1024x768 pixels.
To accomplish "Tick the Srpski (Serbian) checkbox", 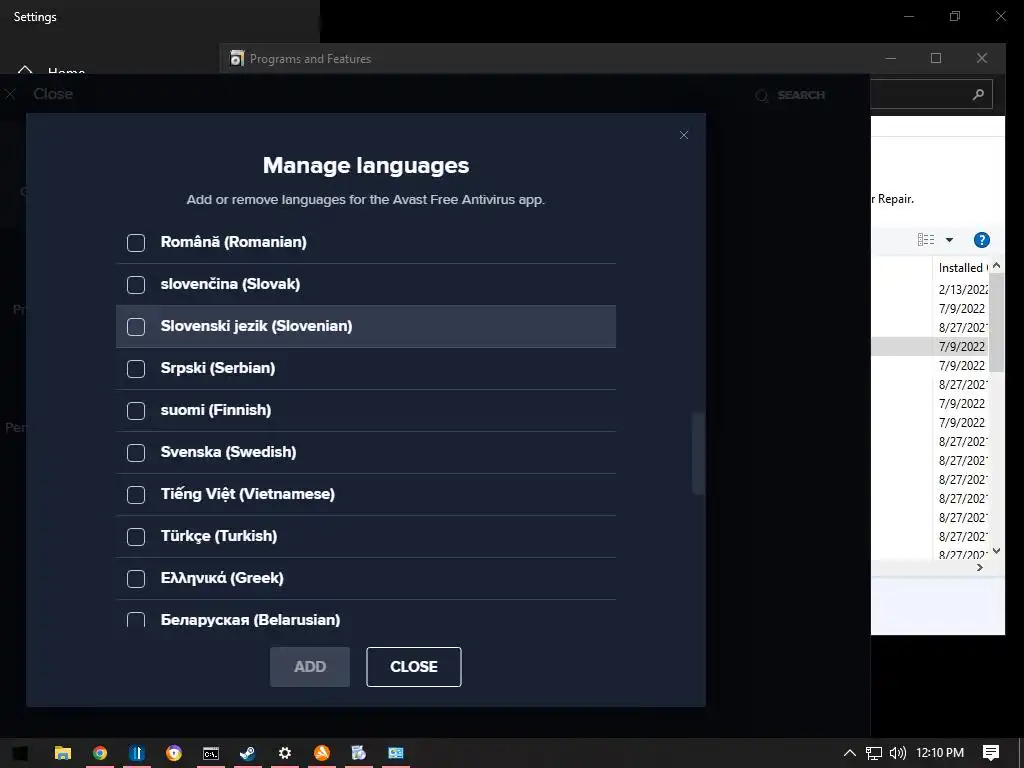I will 136,369.
